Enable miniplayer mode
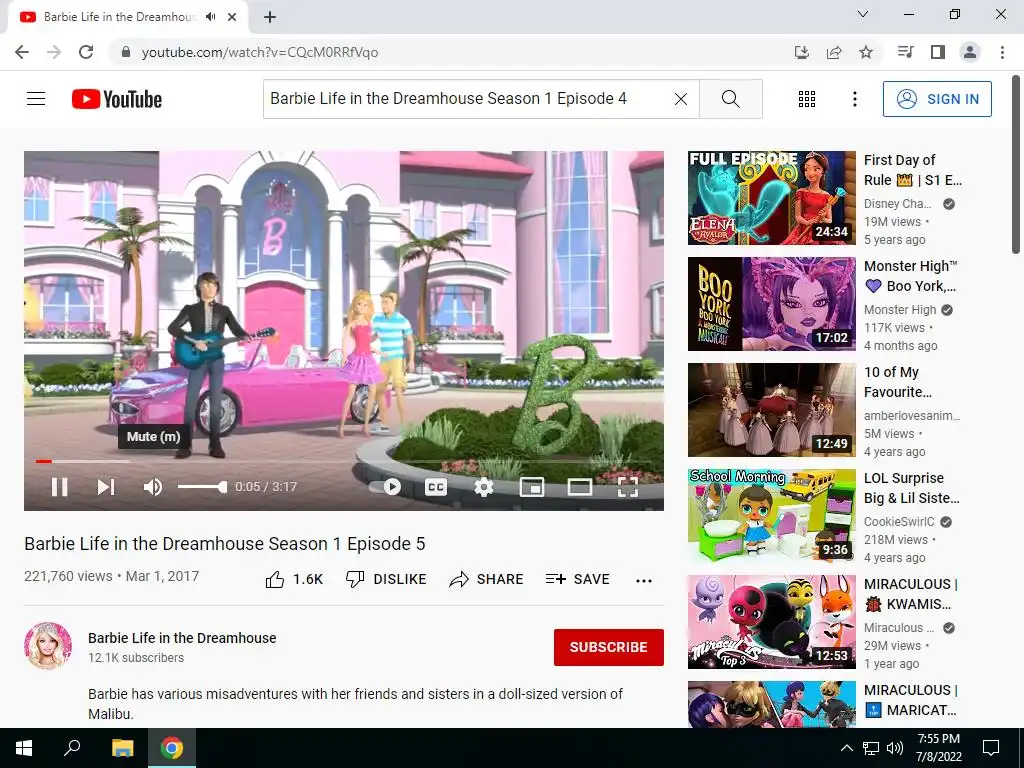This screenshot has width=1024, height=768. [532, 487]
